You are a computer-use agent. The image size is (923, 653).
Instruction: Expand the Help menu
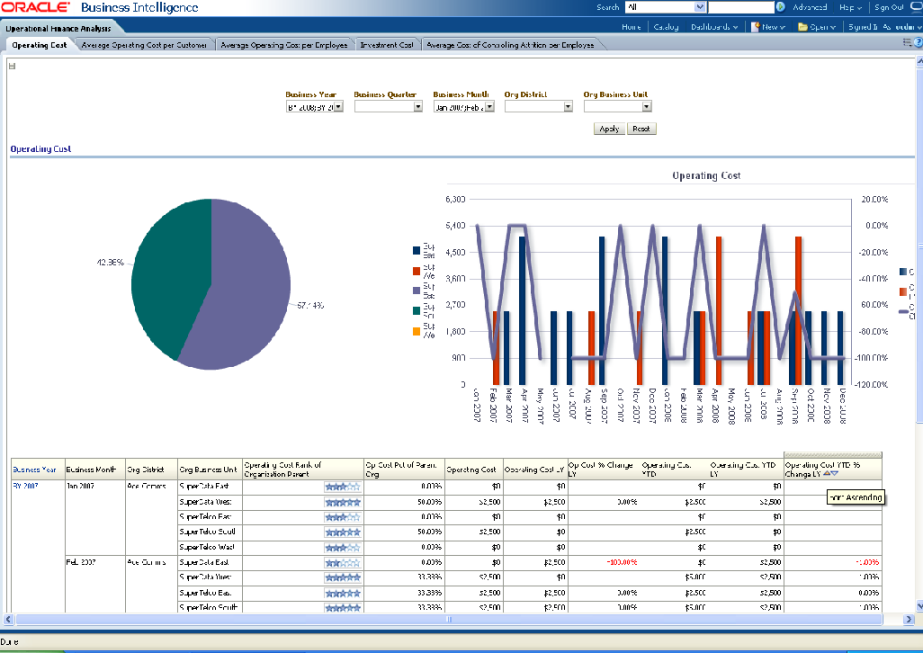[x=851, y=7]
